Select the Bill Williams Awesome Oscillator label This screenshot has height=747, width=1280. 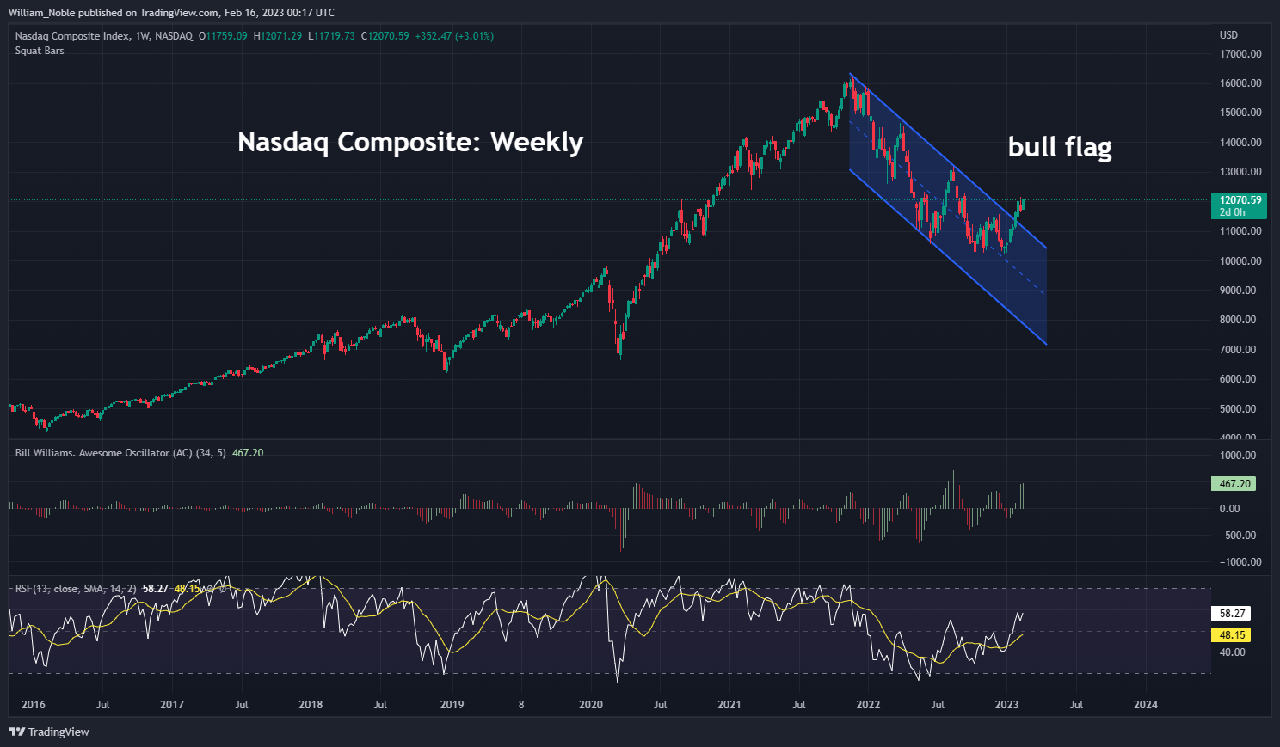pos(119,453)
